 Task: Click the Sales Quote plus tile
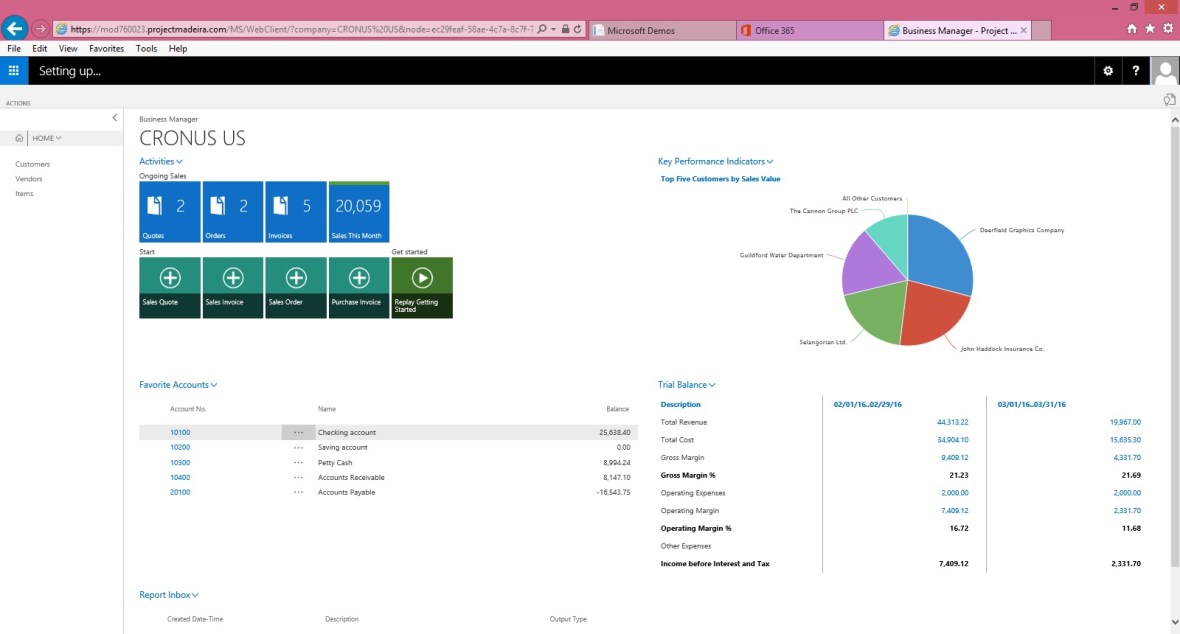coord(170,288)
